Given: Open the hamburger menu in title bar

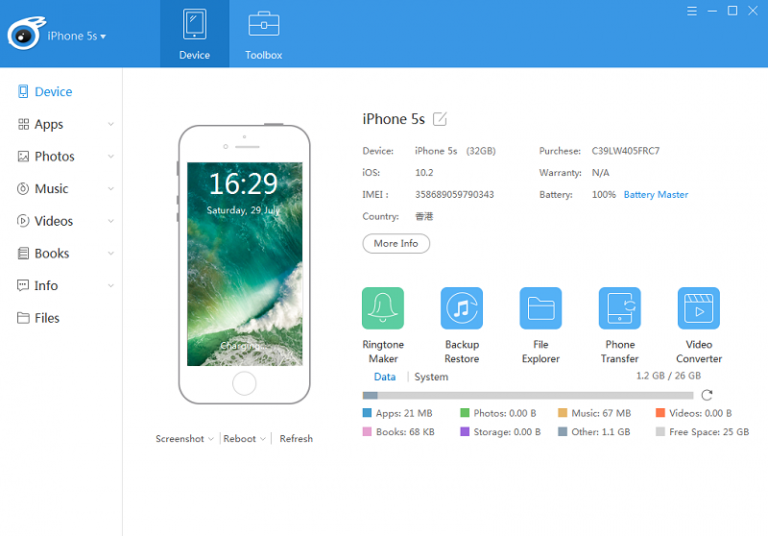Looking at the screenshot, I should (692, 11).
